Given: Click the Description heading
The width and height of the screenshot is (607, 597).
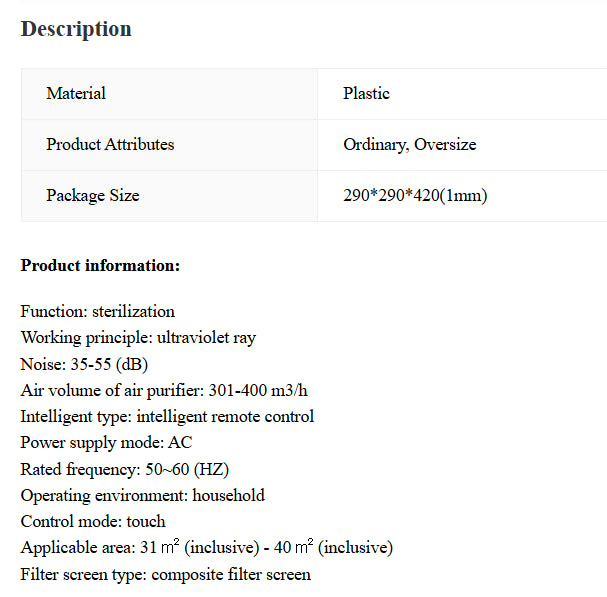Looking at the screenshot, I should coord(76,29).
